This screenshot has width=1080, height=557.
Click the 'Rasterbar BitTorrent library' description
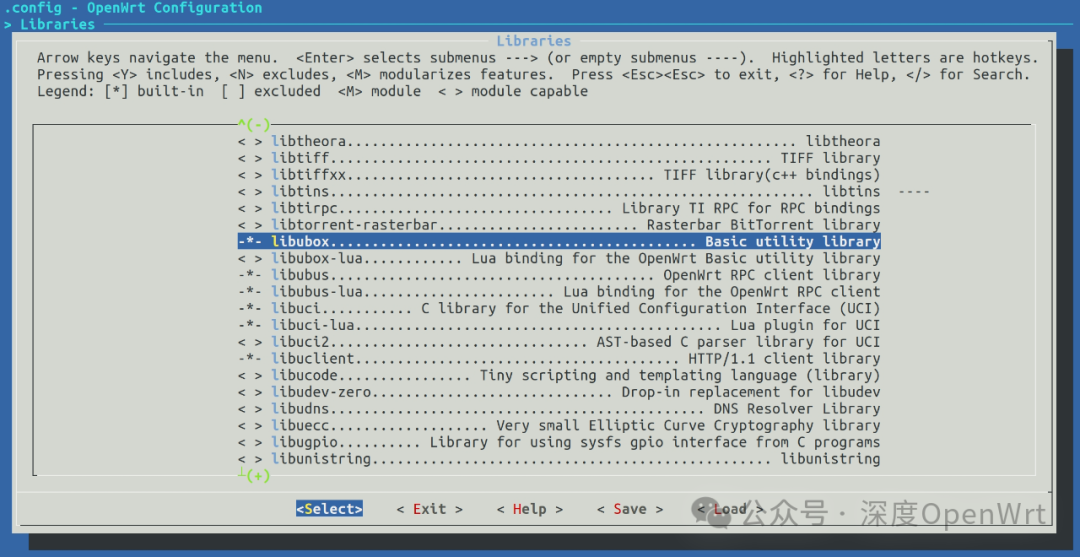763,225
